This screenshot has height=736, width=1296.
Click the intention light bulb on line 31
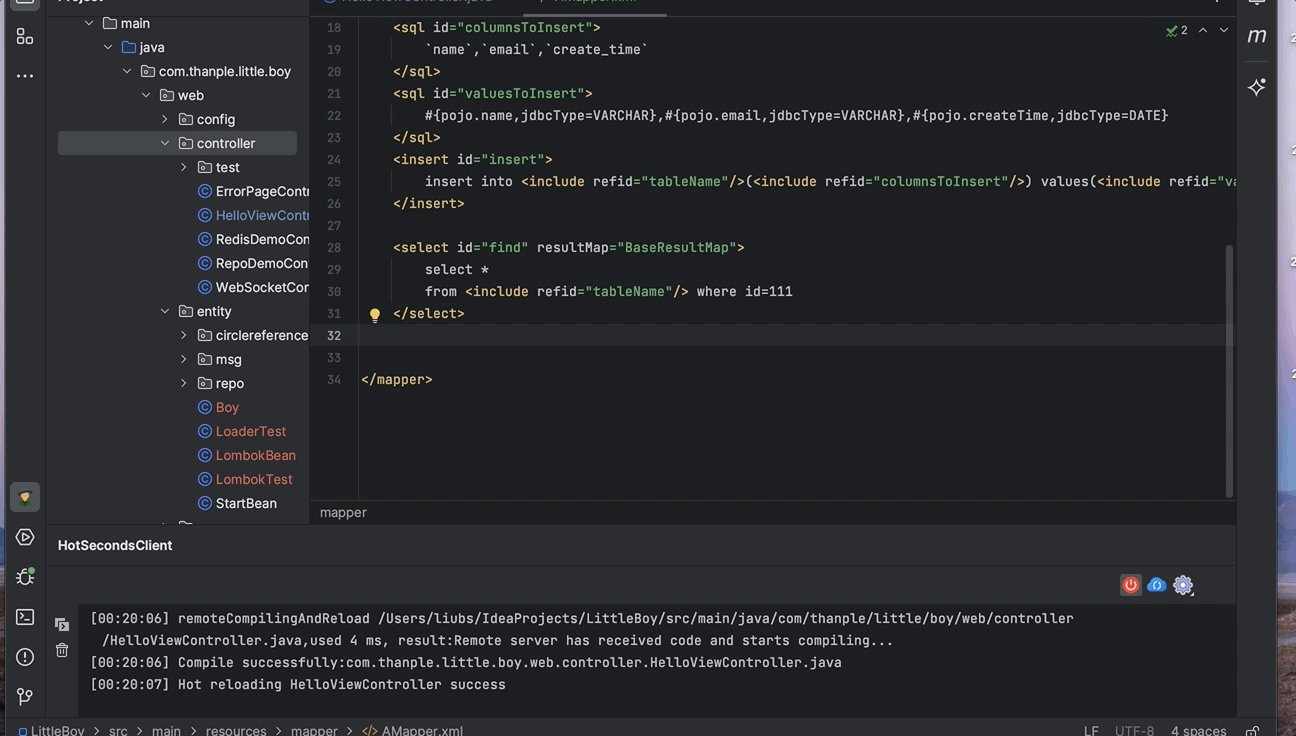click(375, 314)
